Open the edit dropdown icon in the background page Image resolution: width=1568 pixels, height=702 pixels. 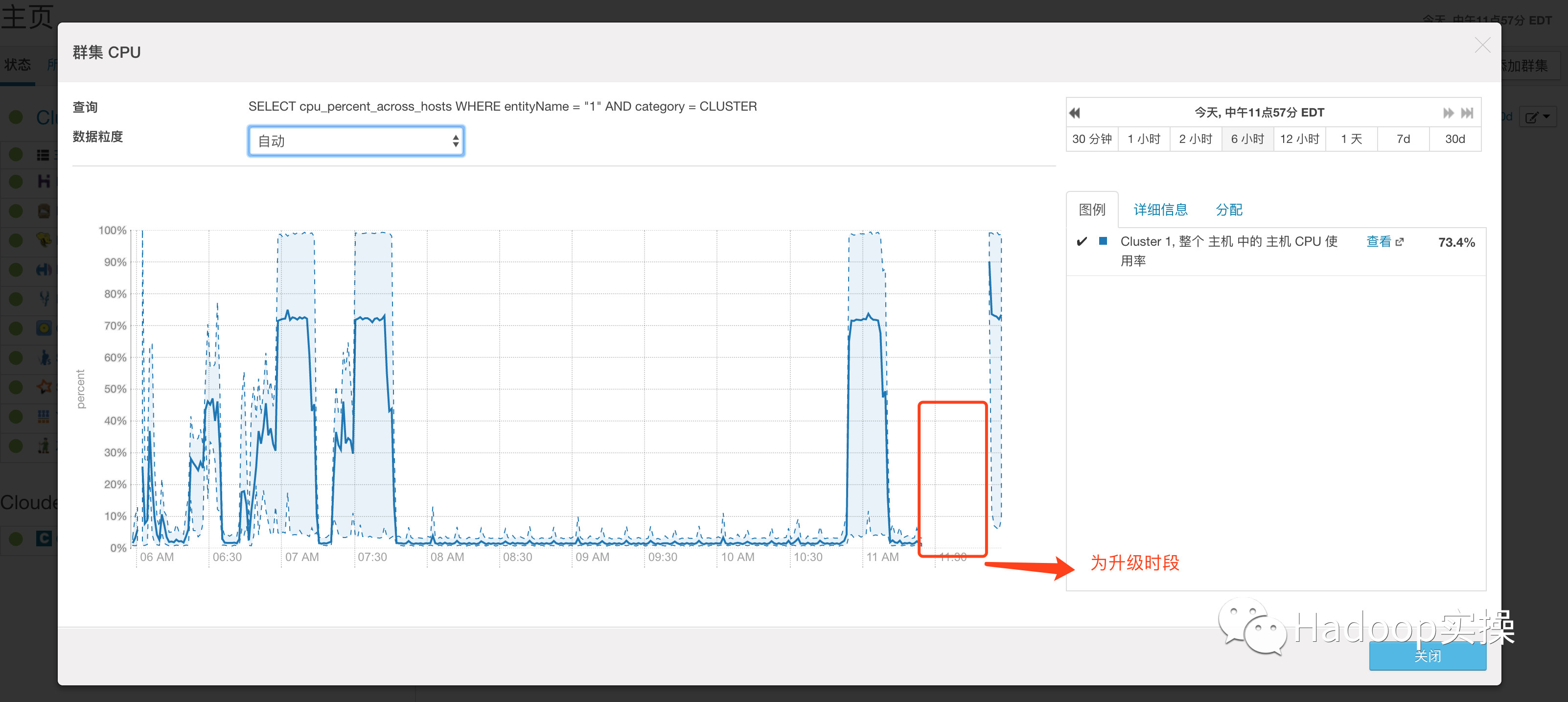point(1538,117)
